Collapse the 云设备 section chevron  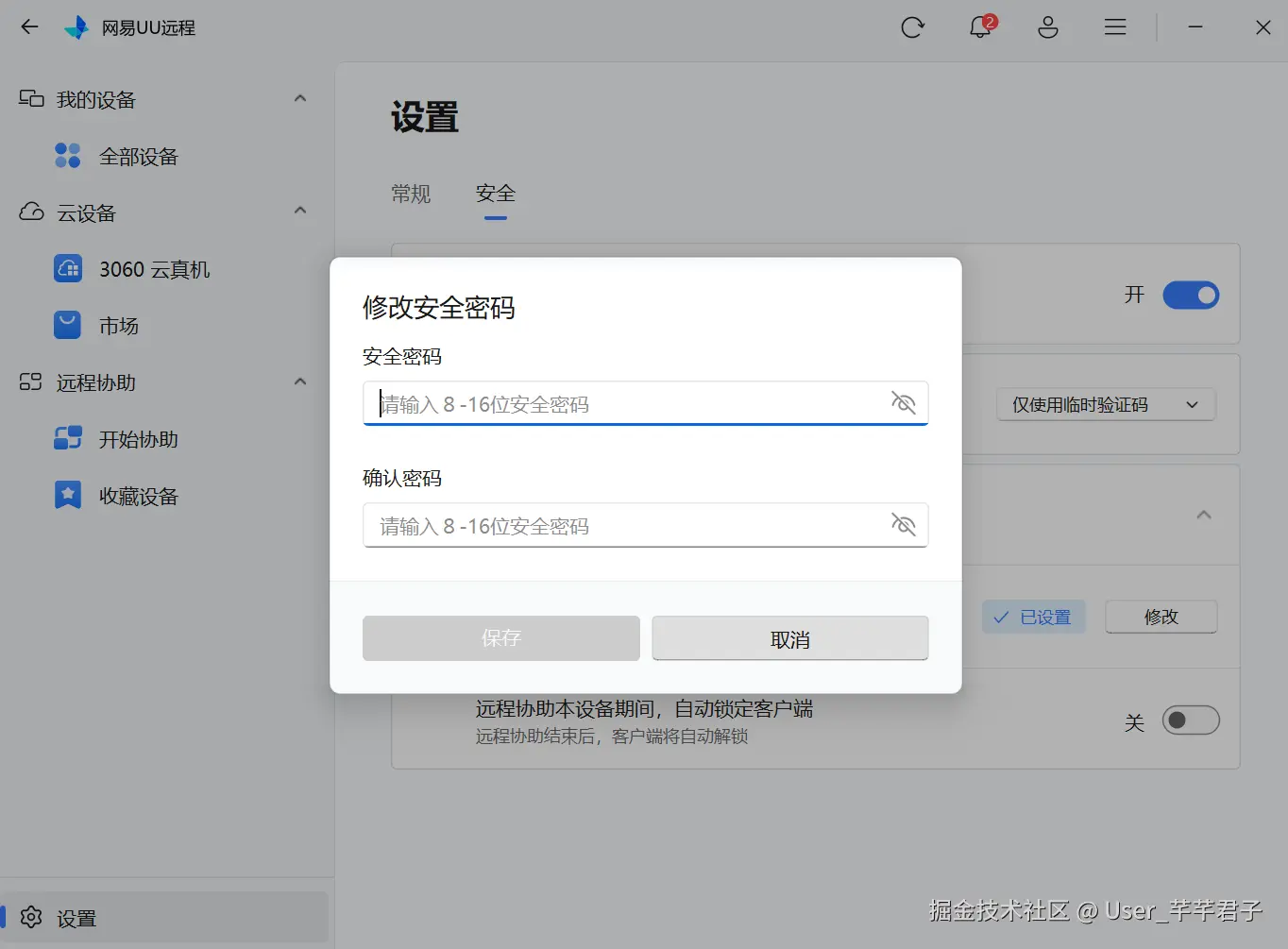300,211
